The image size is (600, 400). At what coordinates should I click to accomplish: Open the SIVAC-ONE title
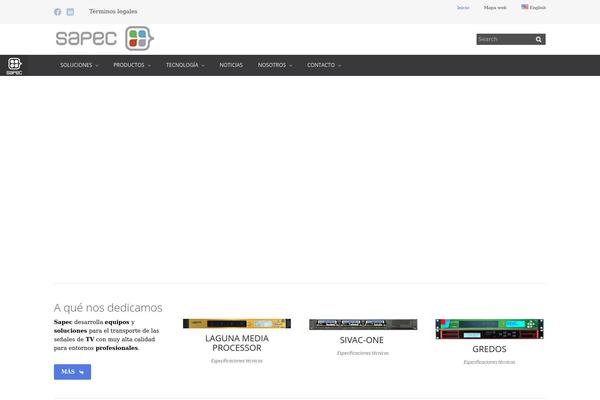pos(362,340)
